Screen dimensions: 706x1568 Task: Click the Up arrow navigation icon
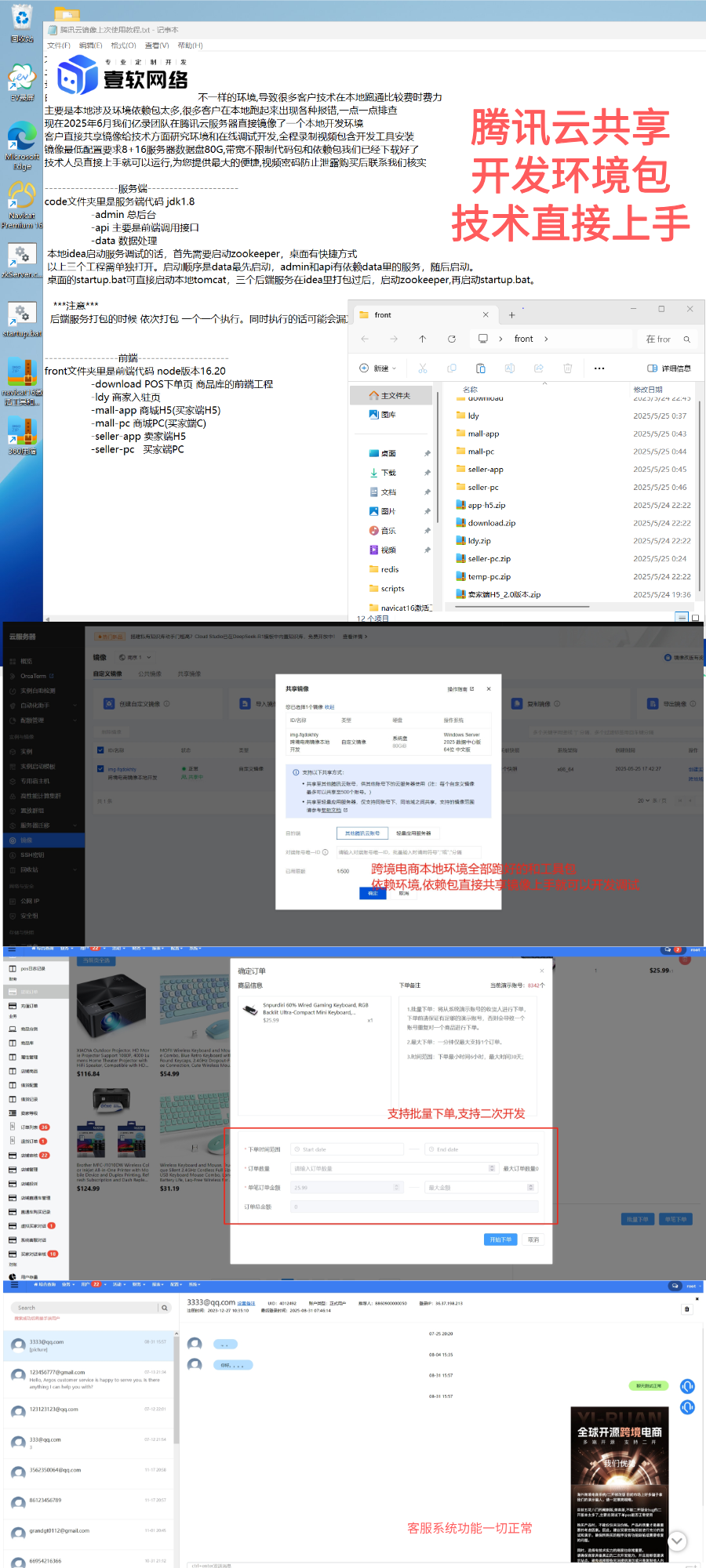coord(422,339)
